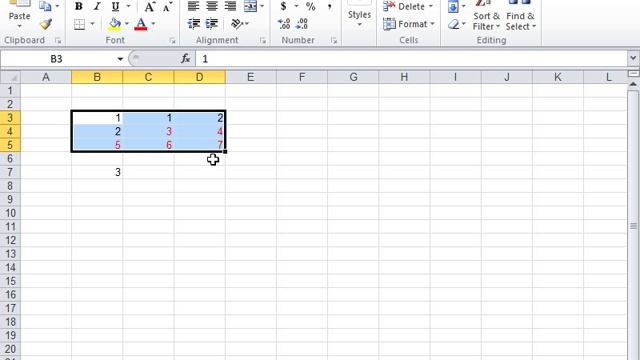The width and height of the screenshot is (640, 360).
Task: Open Merge and Center dropdown arrow
Action: [x=262, y=6]
